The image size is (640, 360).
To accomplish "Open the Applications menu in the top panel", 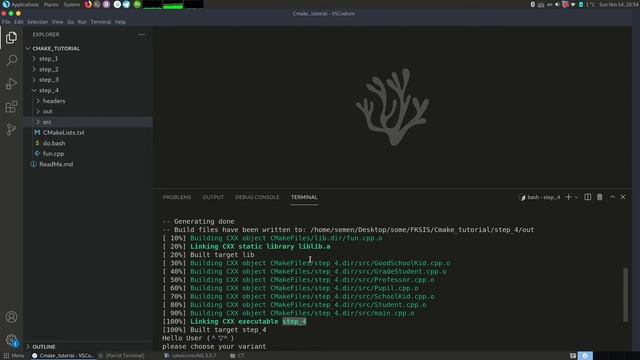I will point(24,4).
